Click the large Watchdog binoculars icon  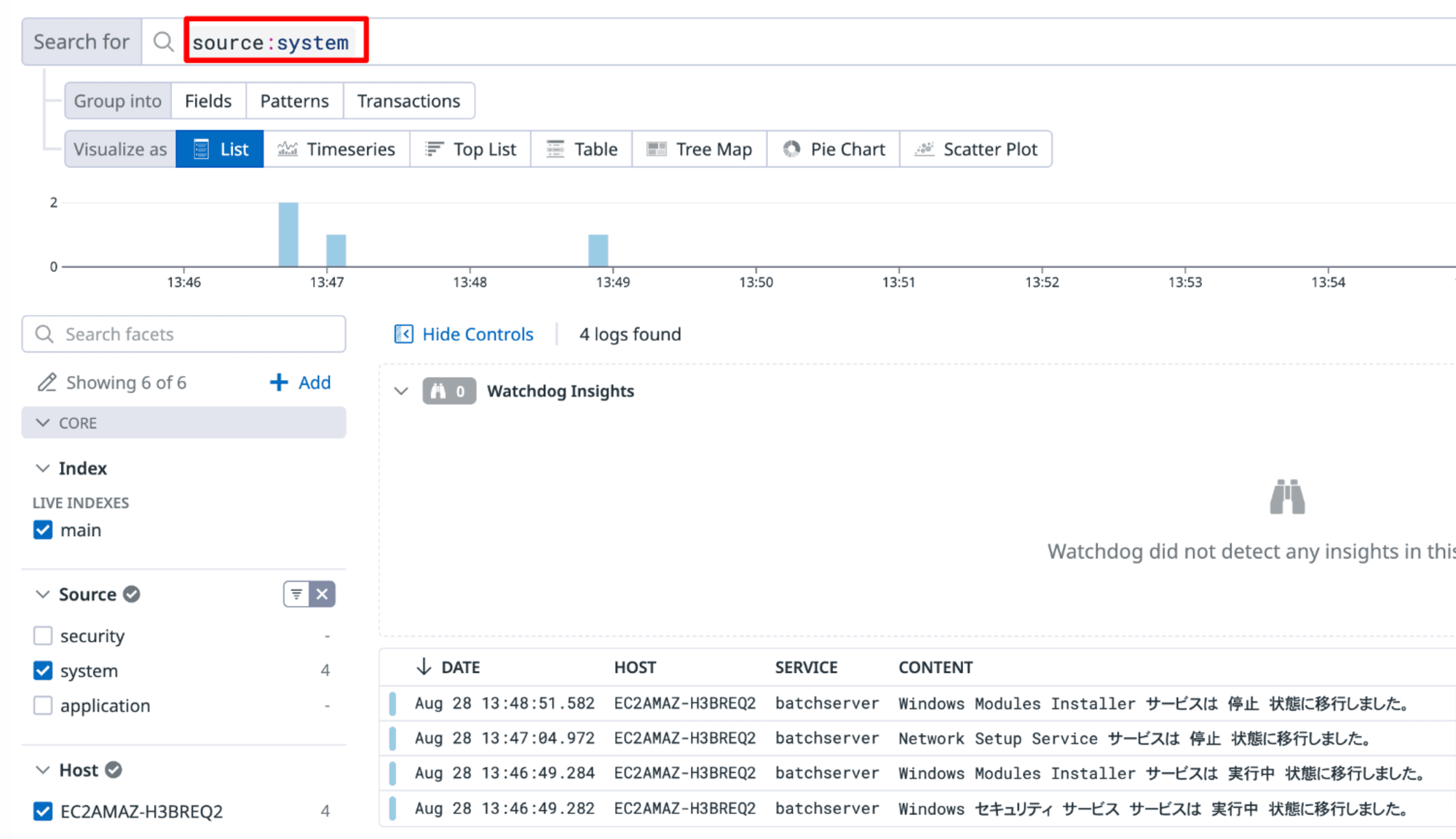click(1287, 497)
